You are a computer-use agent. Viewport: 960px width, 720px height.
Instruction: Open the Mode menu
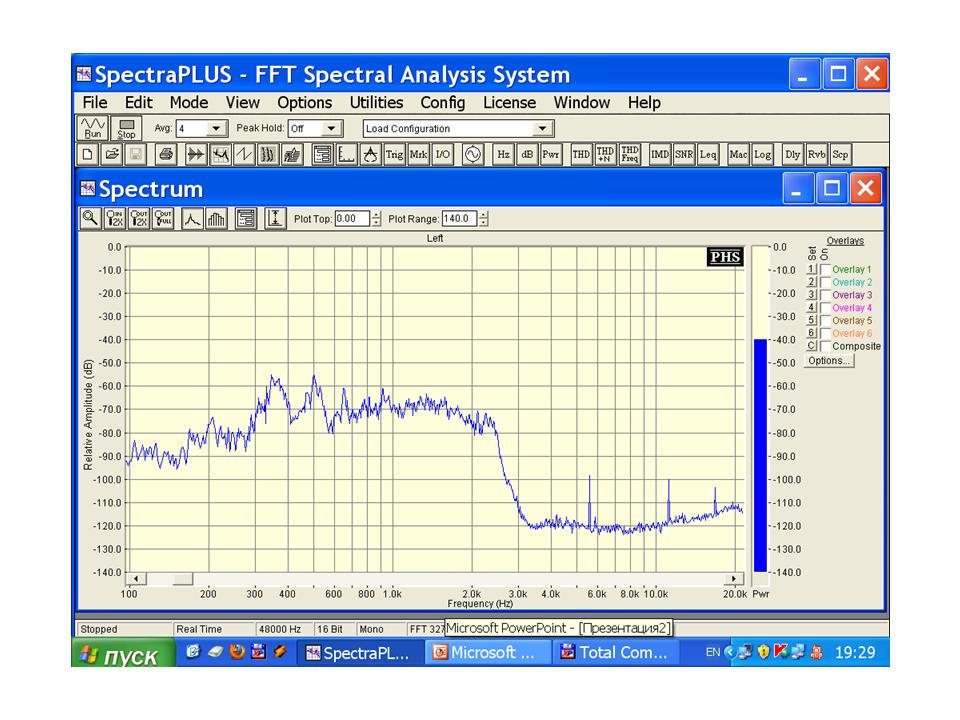click(189, 102)
